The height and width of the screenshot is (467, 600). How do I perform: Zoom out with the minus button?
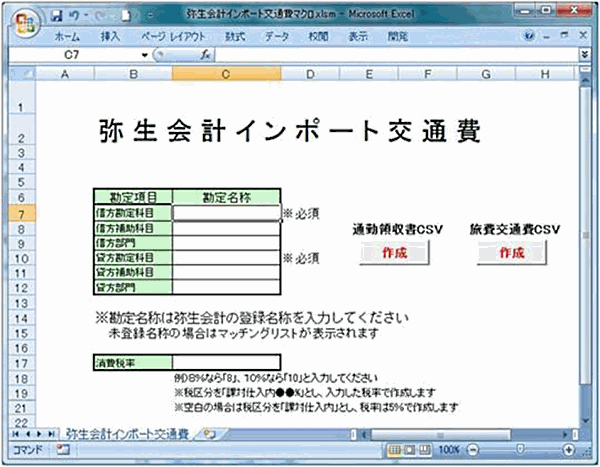(x=474, y=450)
